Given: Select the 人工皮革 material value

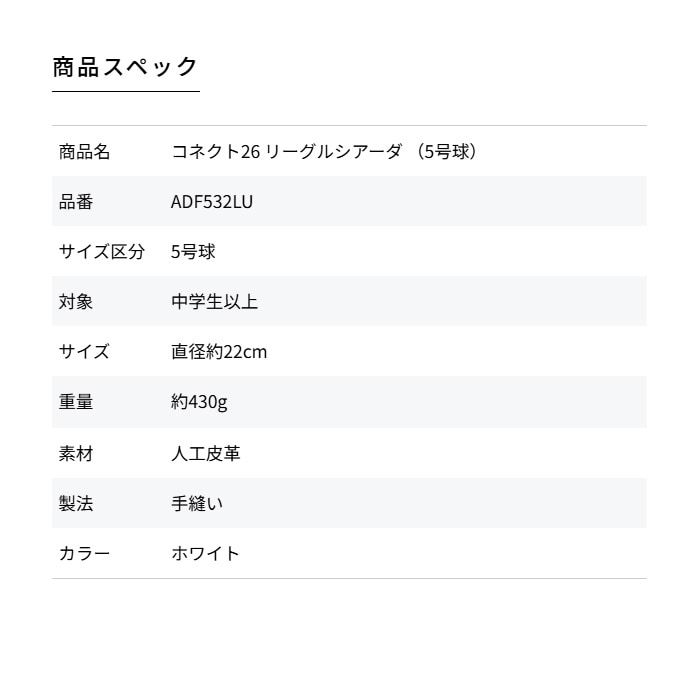Looking at the screenshot, I should pyautogui.click(x=206, y=454).
